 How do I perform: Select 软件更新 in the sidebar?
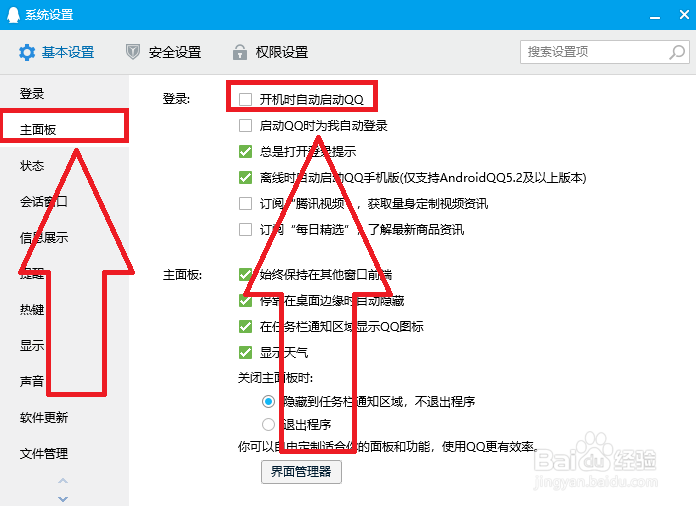point(44,417)
